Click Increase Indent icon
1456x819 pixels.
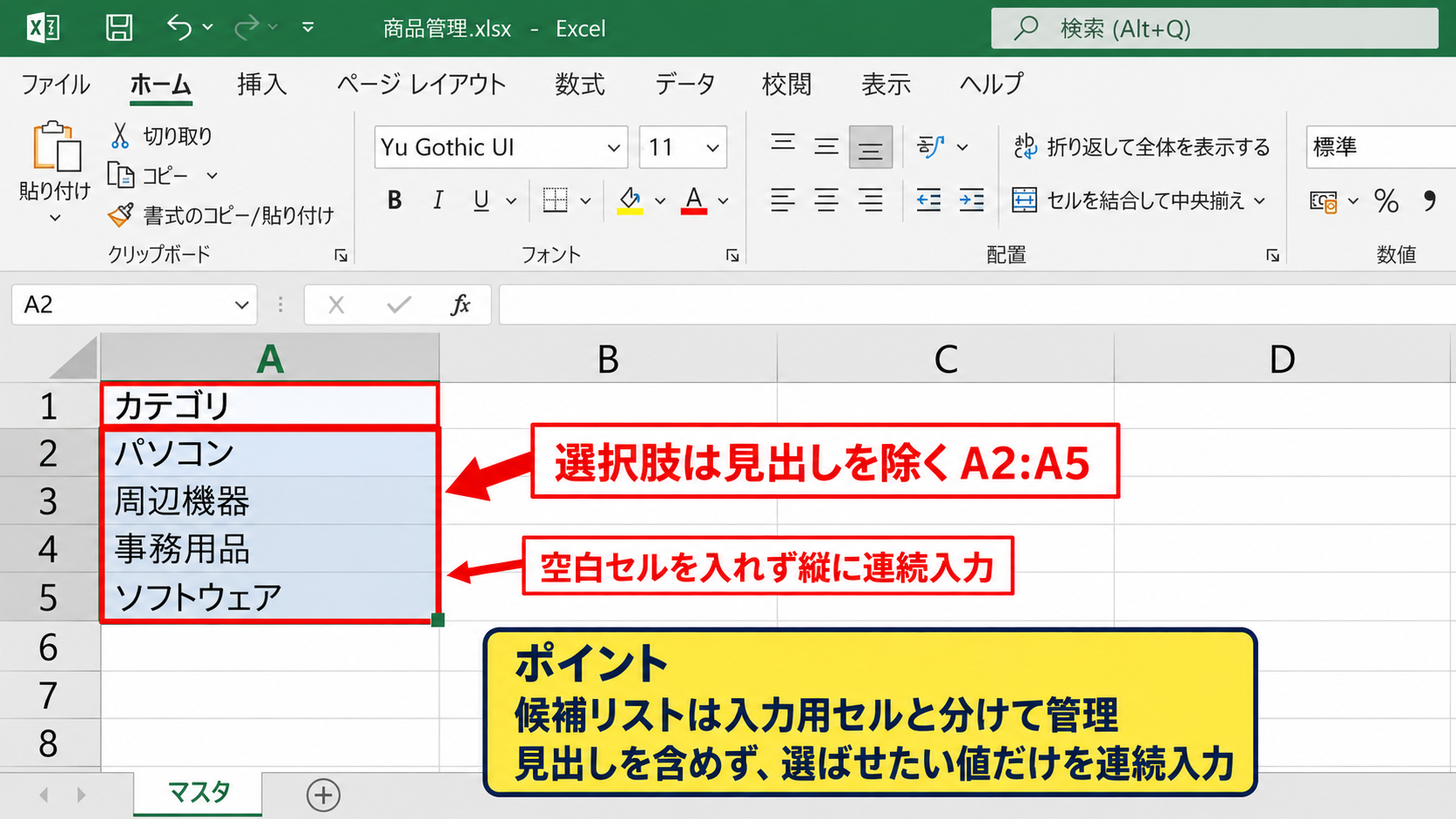(x=972, y=200)
